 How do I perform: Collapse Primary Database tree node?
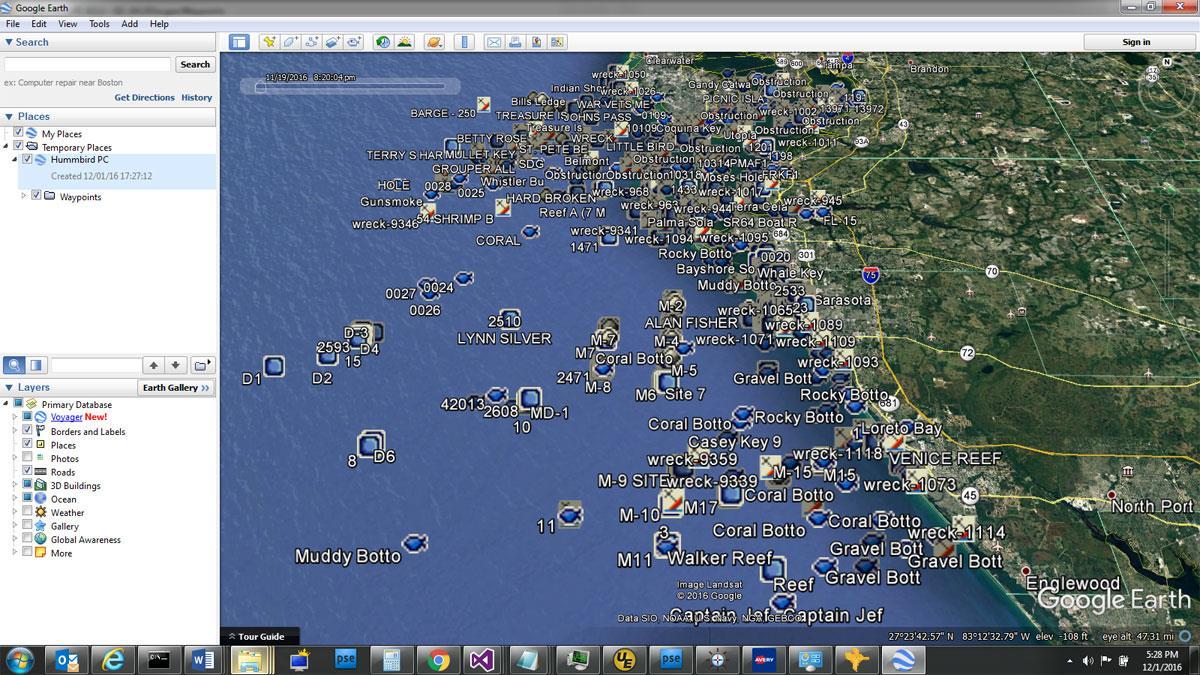point(6,404)
